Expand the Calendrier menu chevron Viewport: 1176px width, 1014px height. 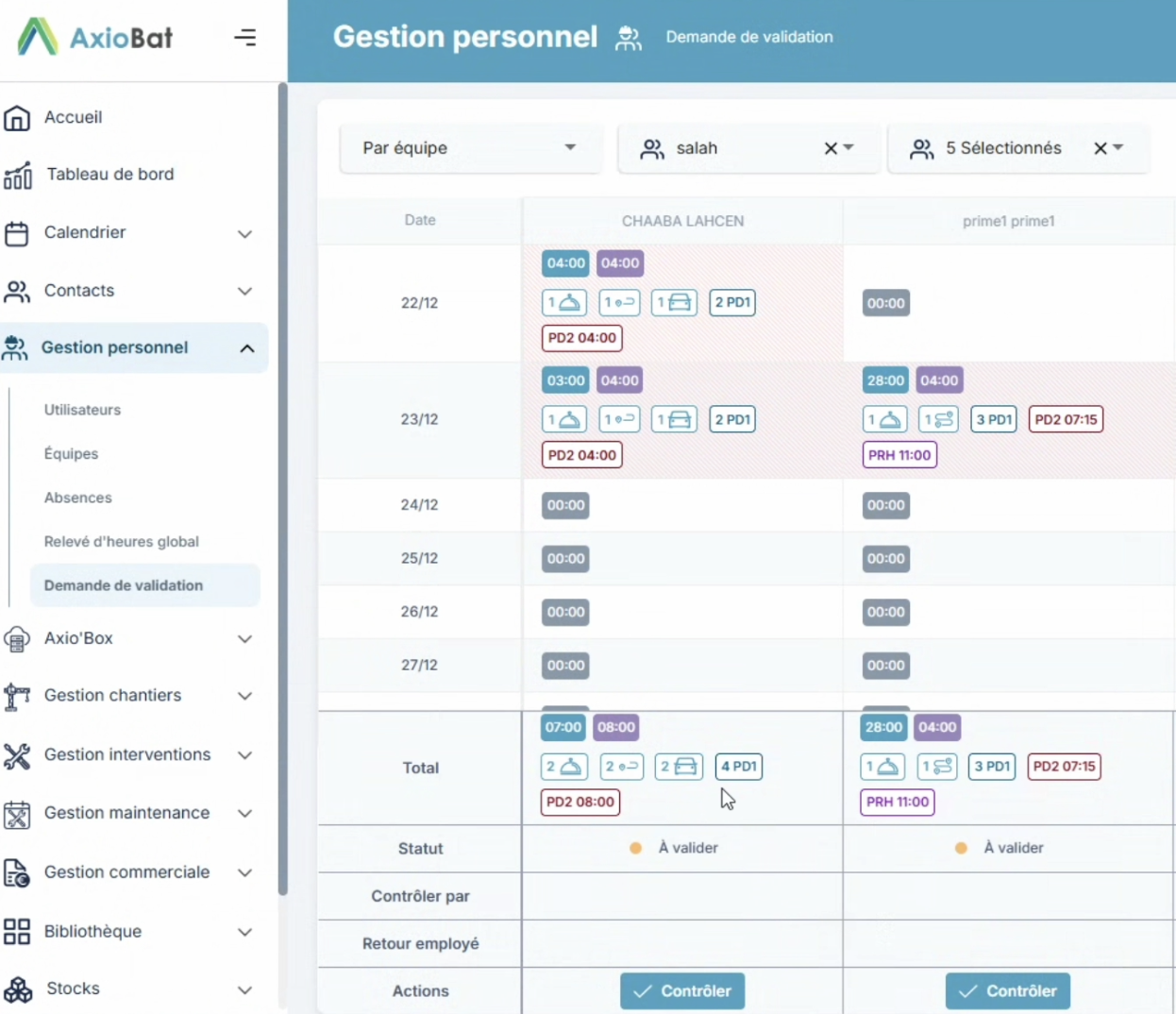coord(244,233)
